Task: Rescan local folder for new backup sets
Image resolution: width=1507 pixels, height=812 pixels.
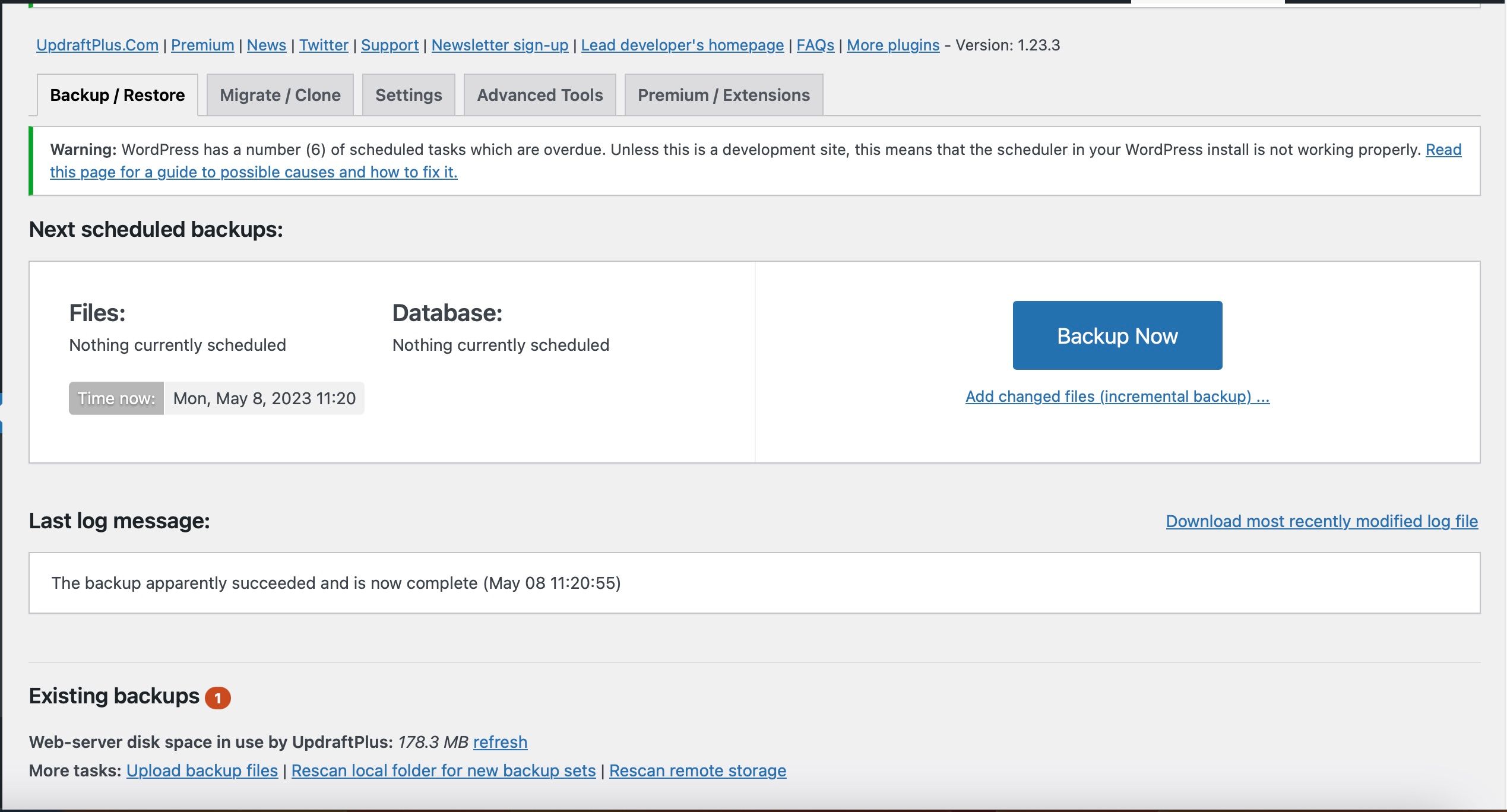Action: click(443, 770)
